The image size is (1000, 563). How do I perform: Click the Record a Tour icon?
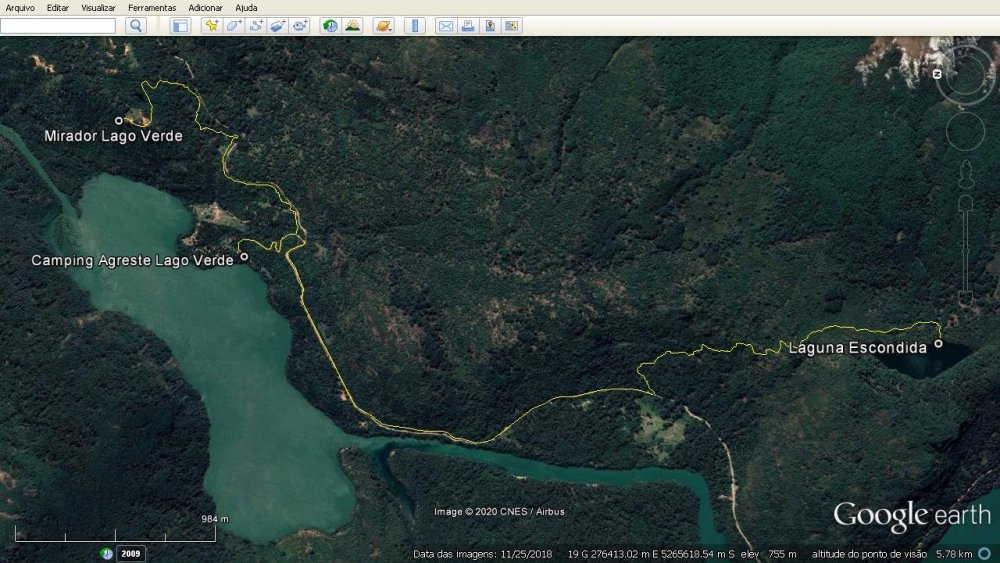pyautogui.click(x=300, y=26)
